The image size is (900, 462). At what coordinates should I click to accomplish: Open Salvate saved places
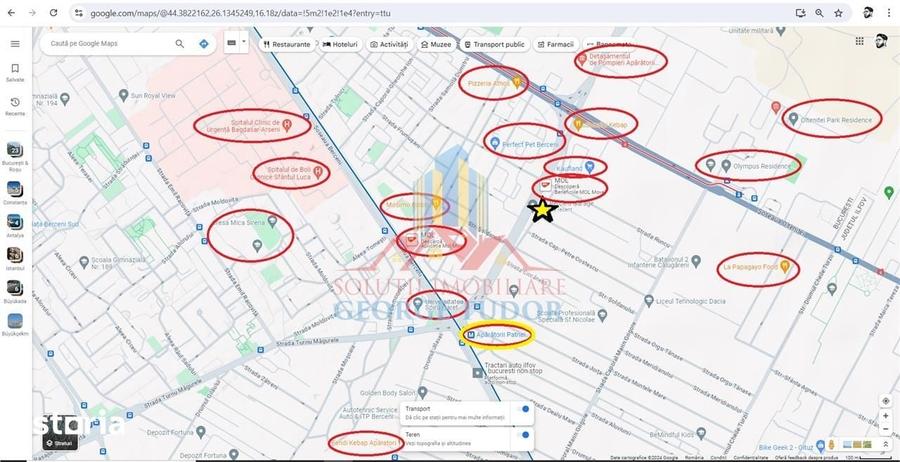click(15, 72)
